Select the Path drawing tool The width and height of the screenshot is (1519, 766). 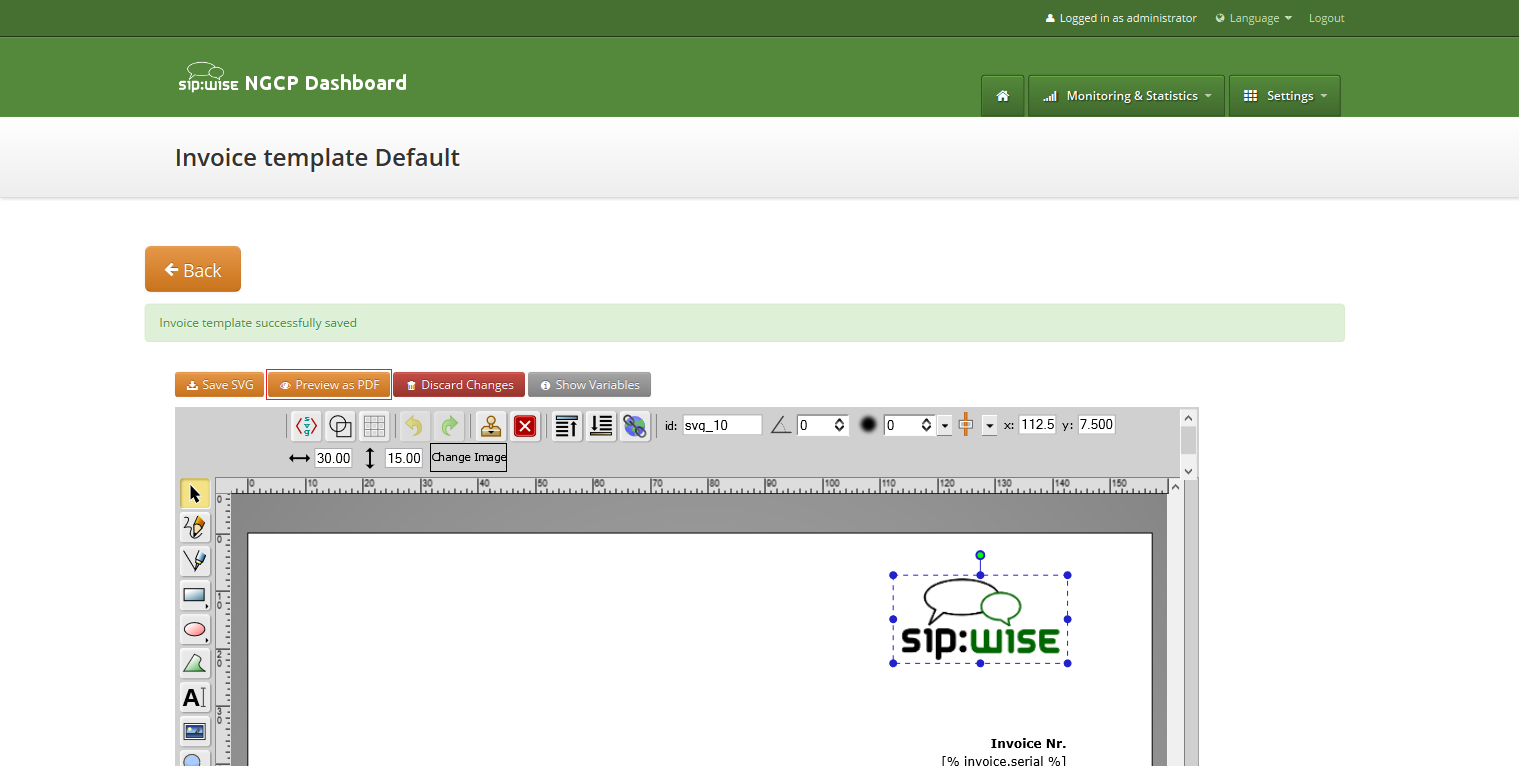point(193,561)
